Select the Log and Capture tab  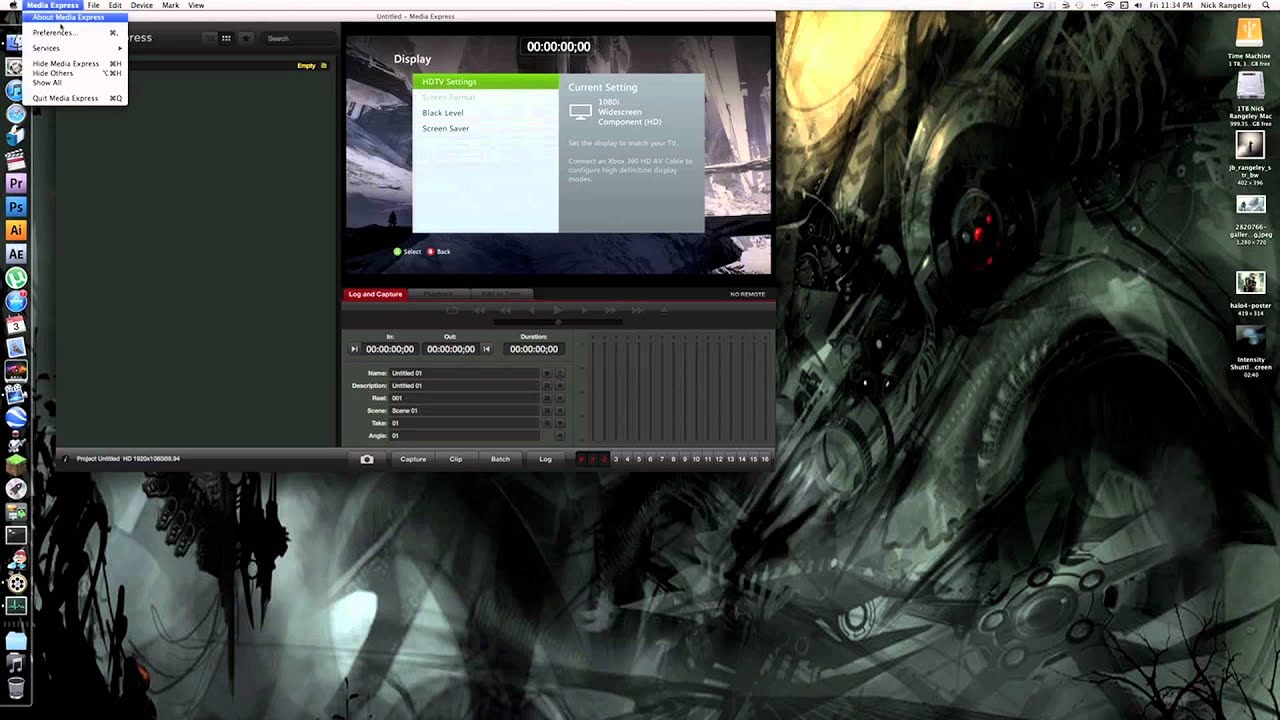(375, 294)
